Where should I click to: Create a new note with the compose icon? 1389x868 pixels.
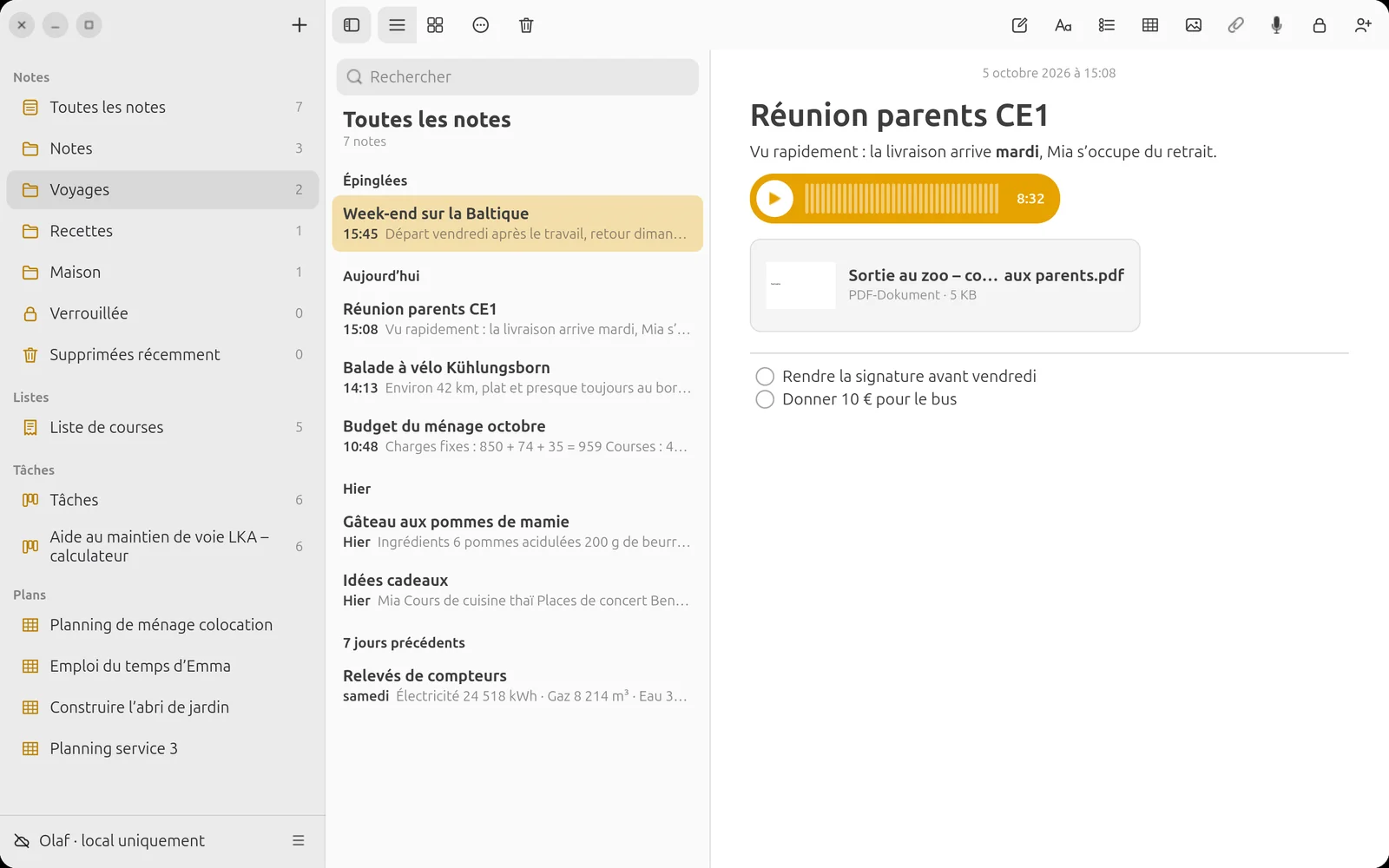point(1020,25)
